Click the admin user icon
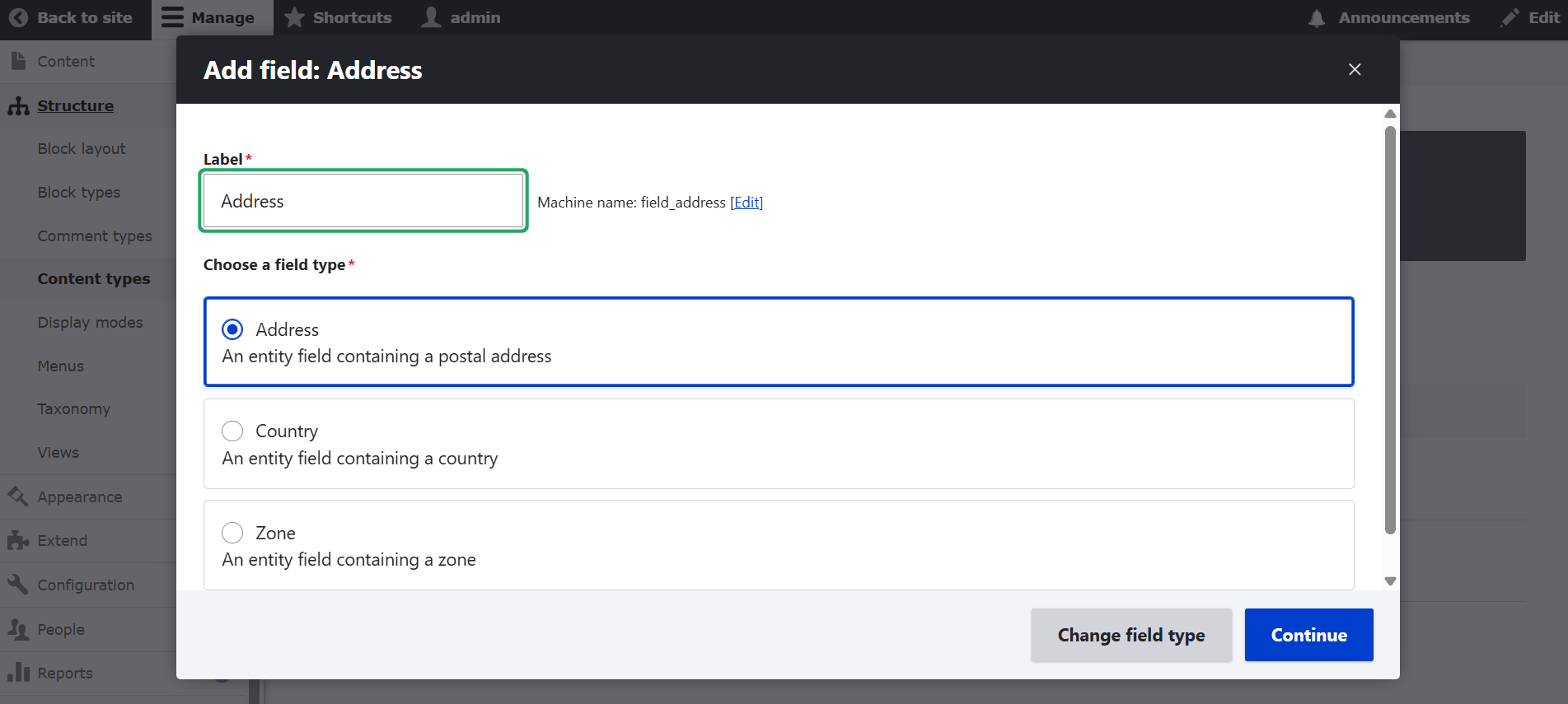 coord(431,17)
